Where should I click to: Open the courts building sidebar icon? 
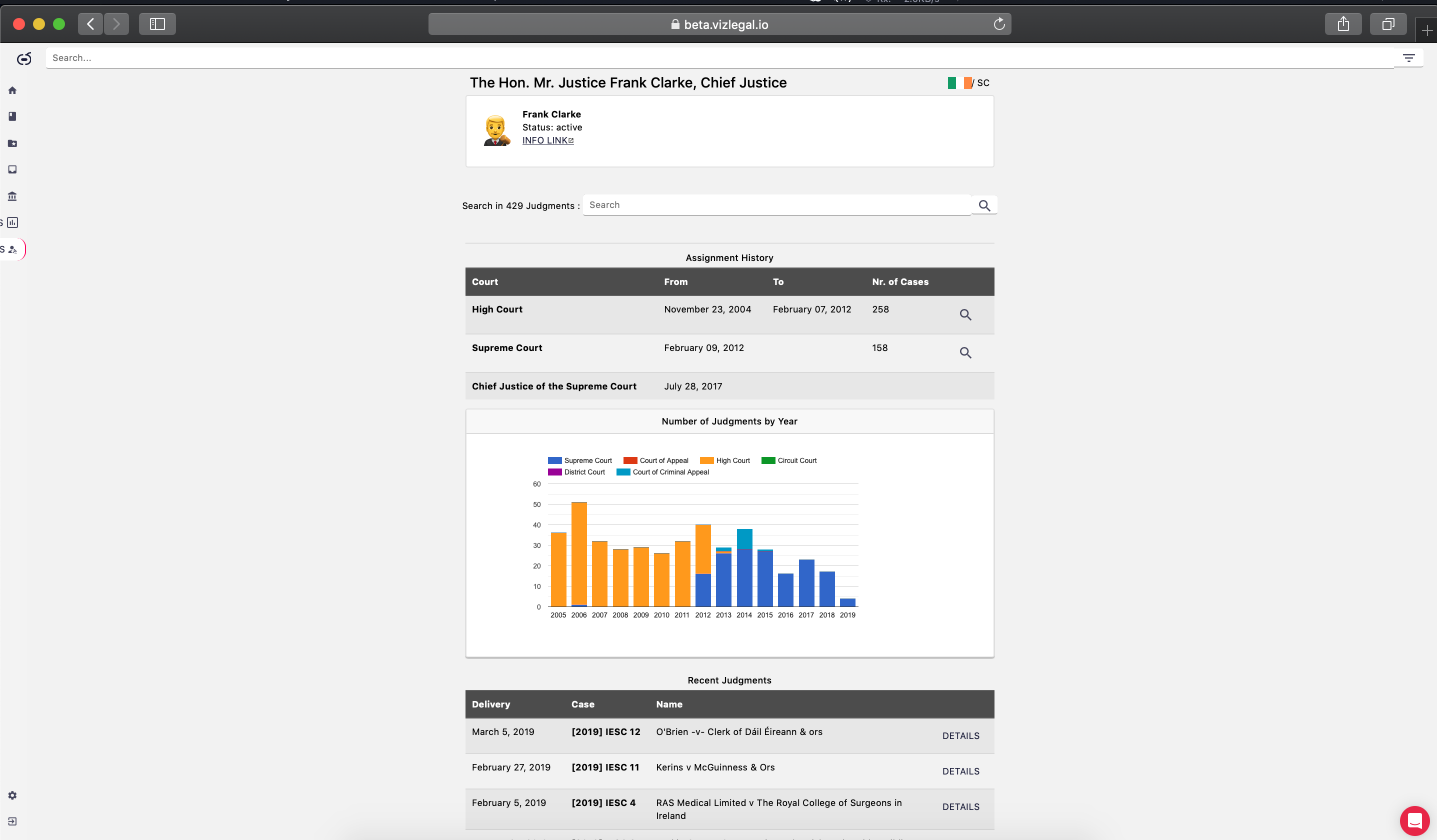tap(12, 196)
